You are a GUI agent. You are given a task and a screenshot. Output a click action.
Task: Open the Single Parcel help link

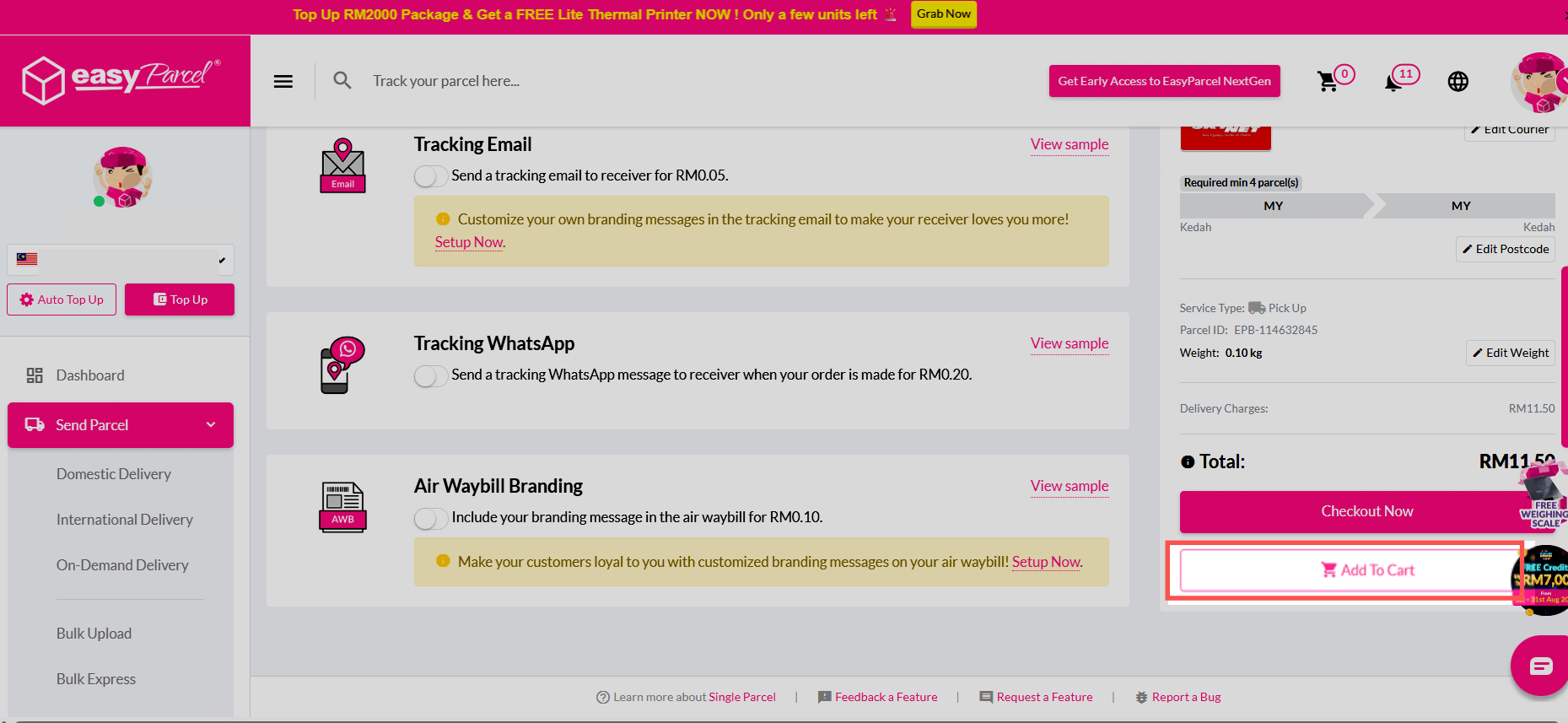click(742, 697)
